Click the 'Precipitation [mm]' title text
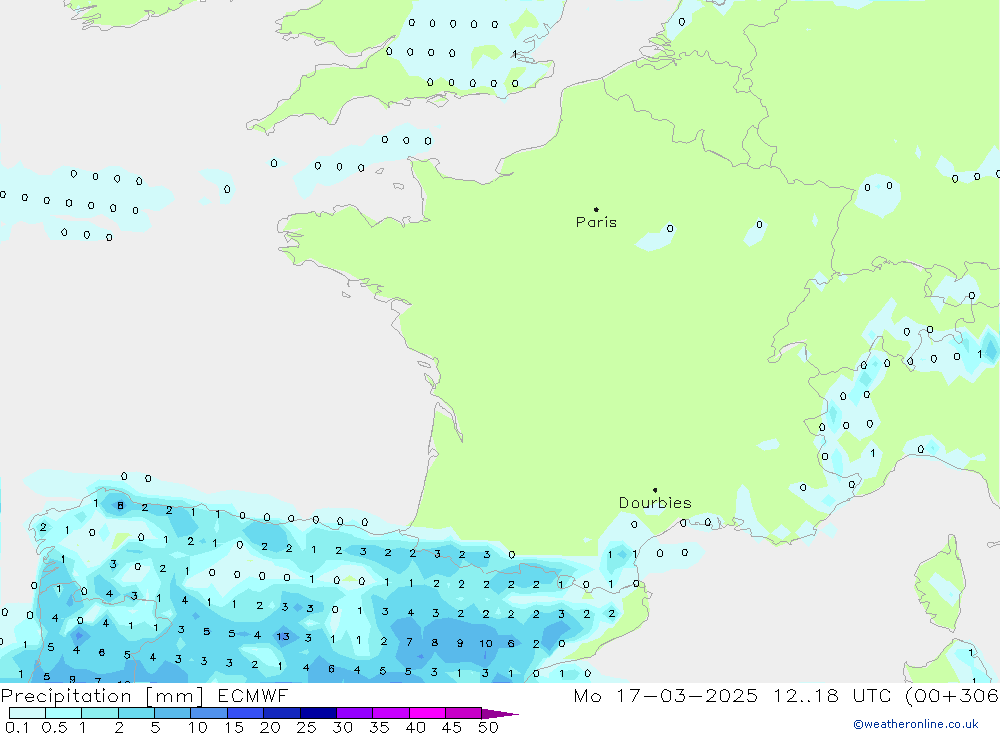Viewport: 1000px width, 733px height. coord(102,696)
